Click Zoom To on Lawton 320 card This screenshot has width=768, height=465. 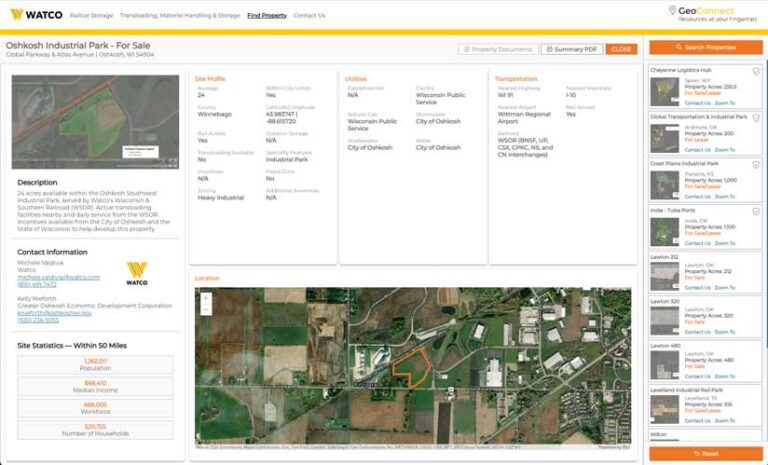click(x=725, y=332)
